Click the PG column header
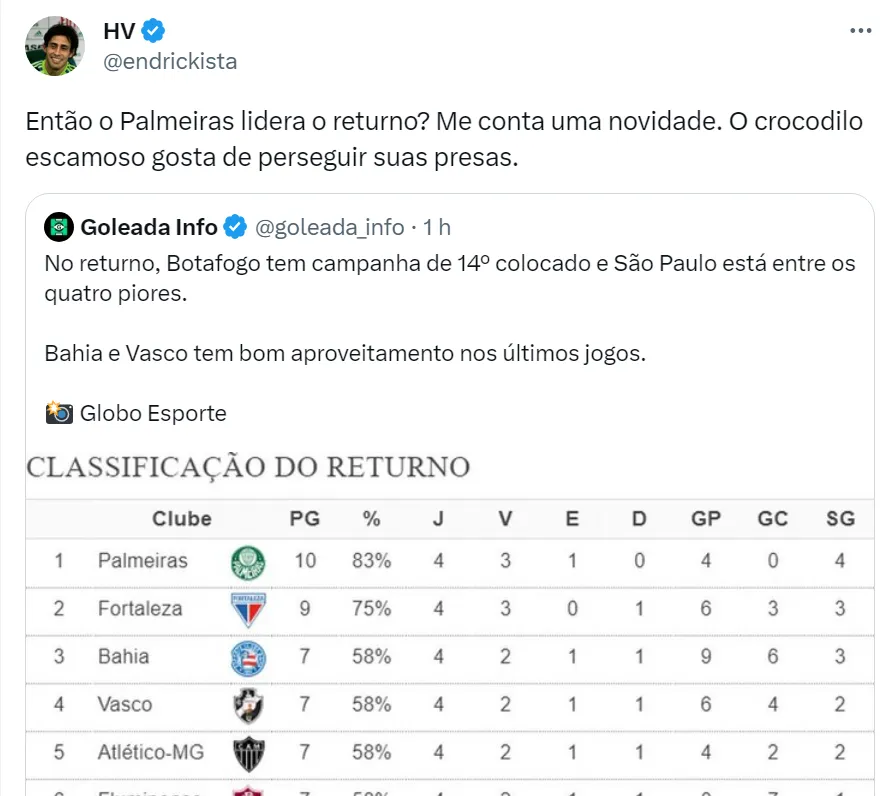This screenshot has width=889, height=796. (x=304, y=518)
